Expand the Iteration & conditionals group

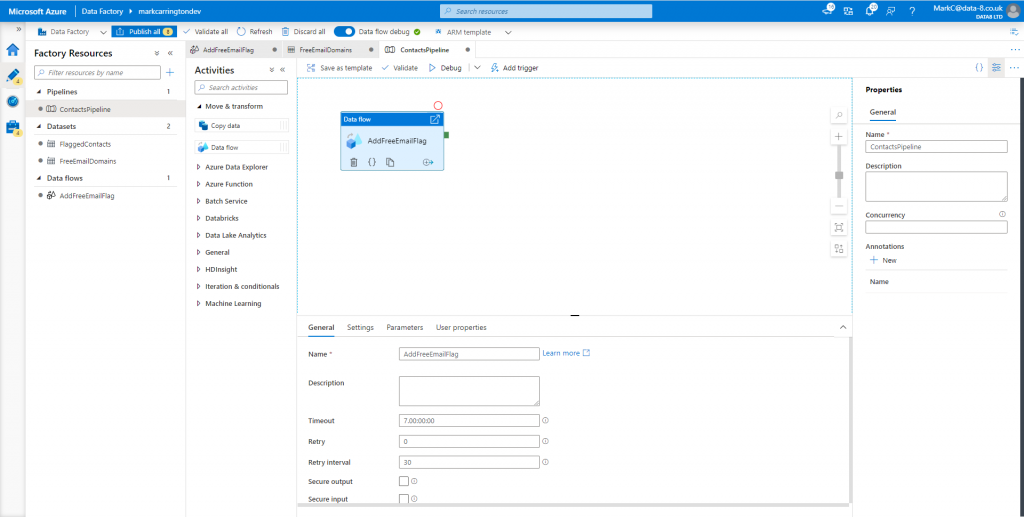click(199, 286)
